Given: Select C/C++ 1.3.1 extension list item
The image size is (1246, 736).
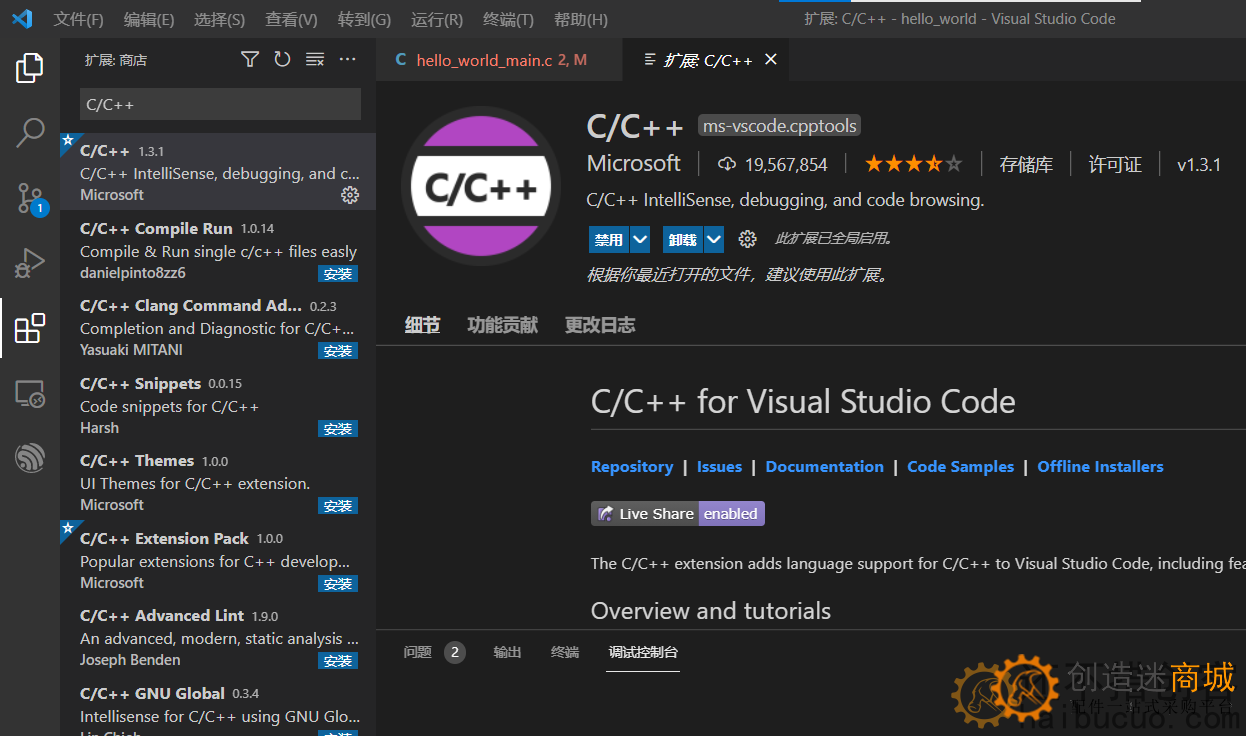Looking at the screenshot, I should [218, 172].
